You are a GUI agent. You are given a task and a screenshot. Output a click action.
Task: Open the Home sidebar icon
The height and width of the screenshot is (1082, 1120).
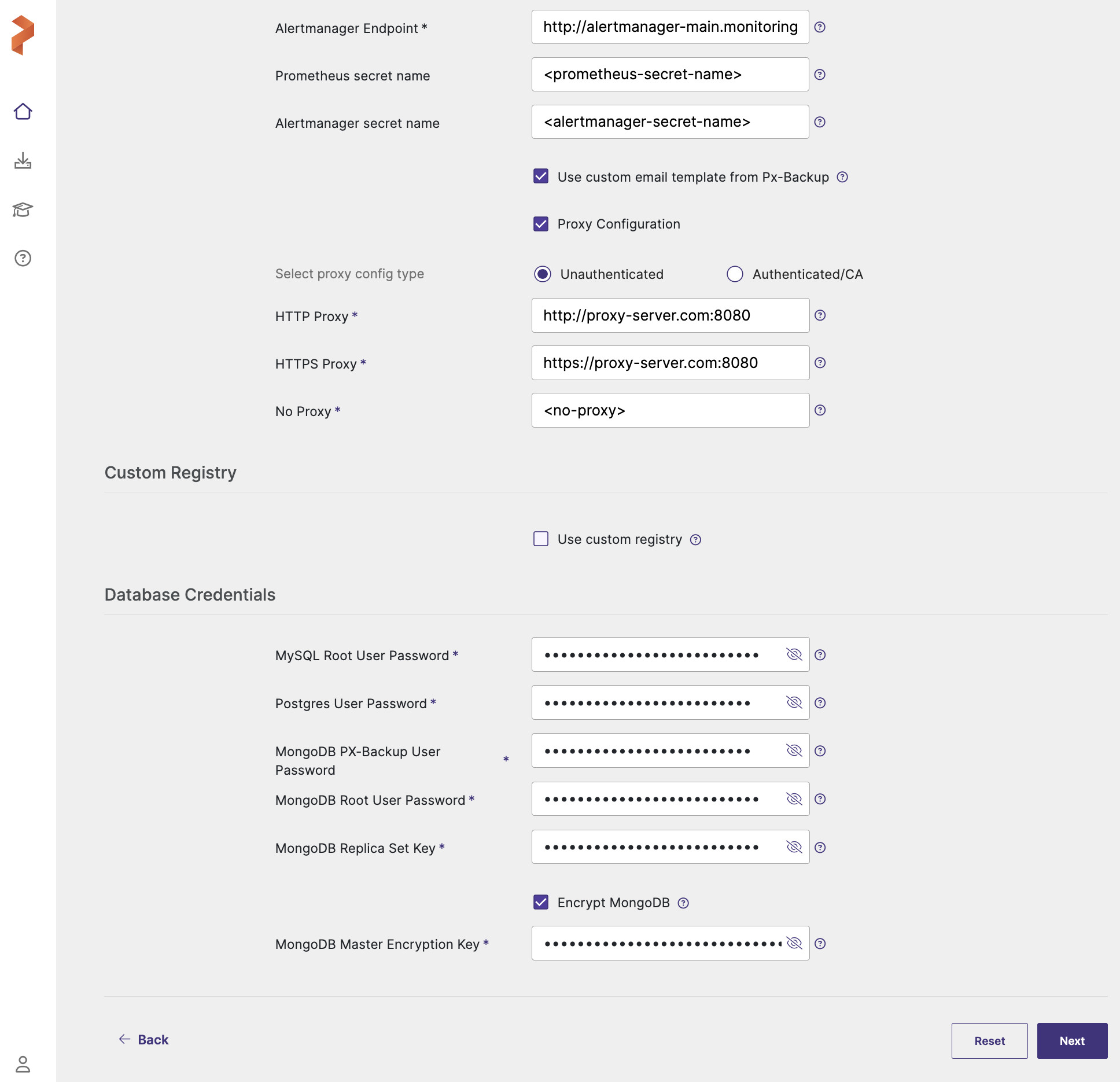pos(23,111)
